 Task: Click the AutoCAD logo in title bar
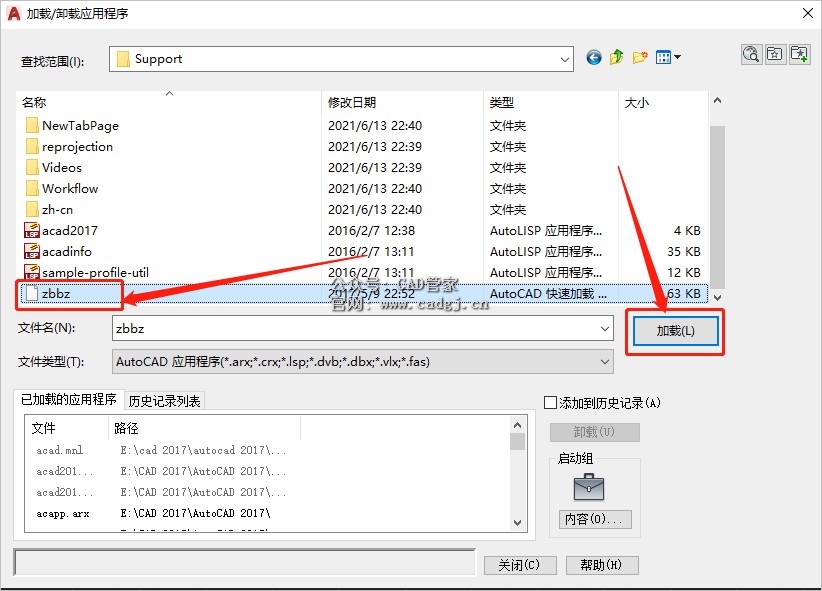[x=14, y=13]
